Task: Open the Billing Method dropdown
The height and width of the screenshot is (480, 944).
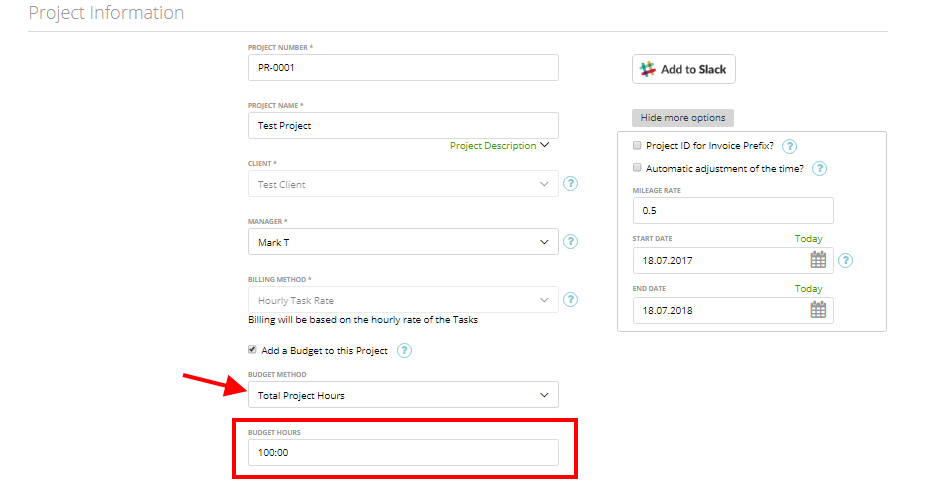Action: tap(403, 299)
